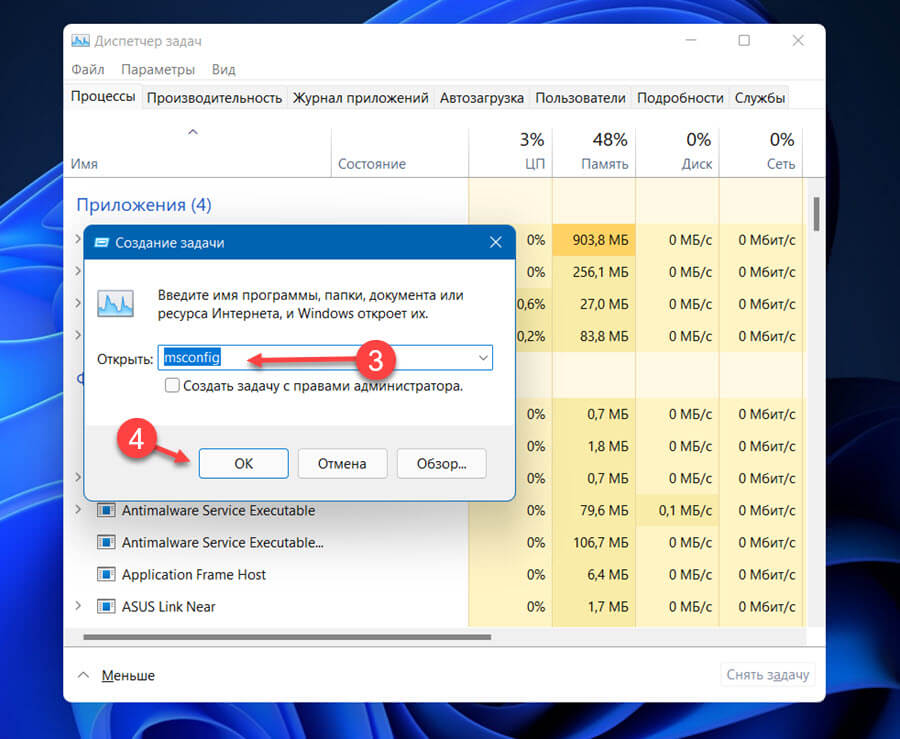The width and height of the screenshot is (900, 739).
Task: Click the horizontal scrollbar of process list
Action: pyautogui.click(x=287, y=637)
